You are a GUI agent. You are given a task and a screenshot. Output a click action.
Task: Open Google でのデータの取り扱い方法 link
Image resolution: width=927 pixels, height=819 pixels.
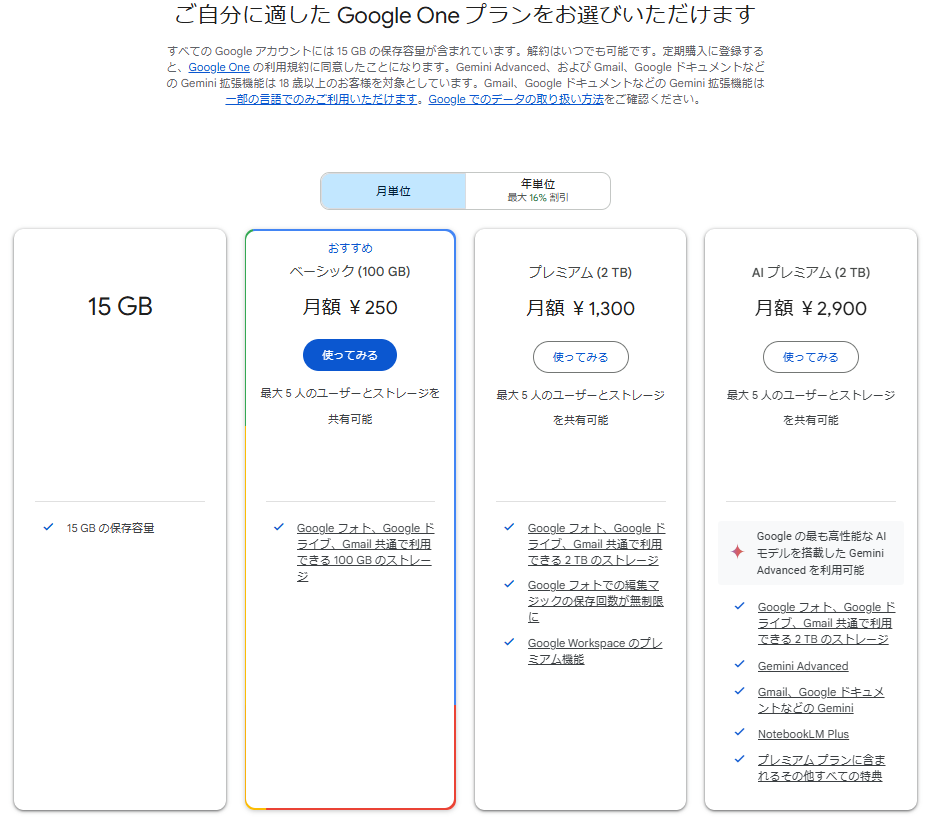click(516, 99)
